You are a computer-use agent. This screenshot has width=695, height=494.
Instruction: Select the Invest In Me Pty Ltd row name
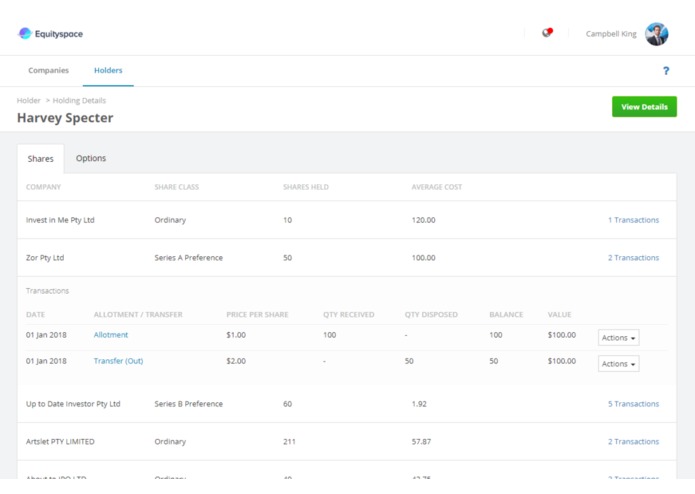point(60,220)
